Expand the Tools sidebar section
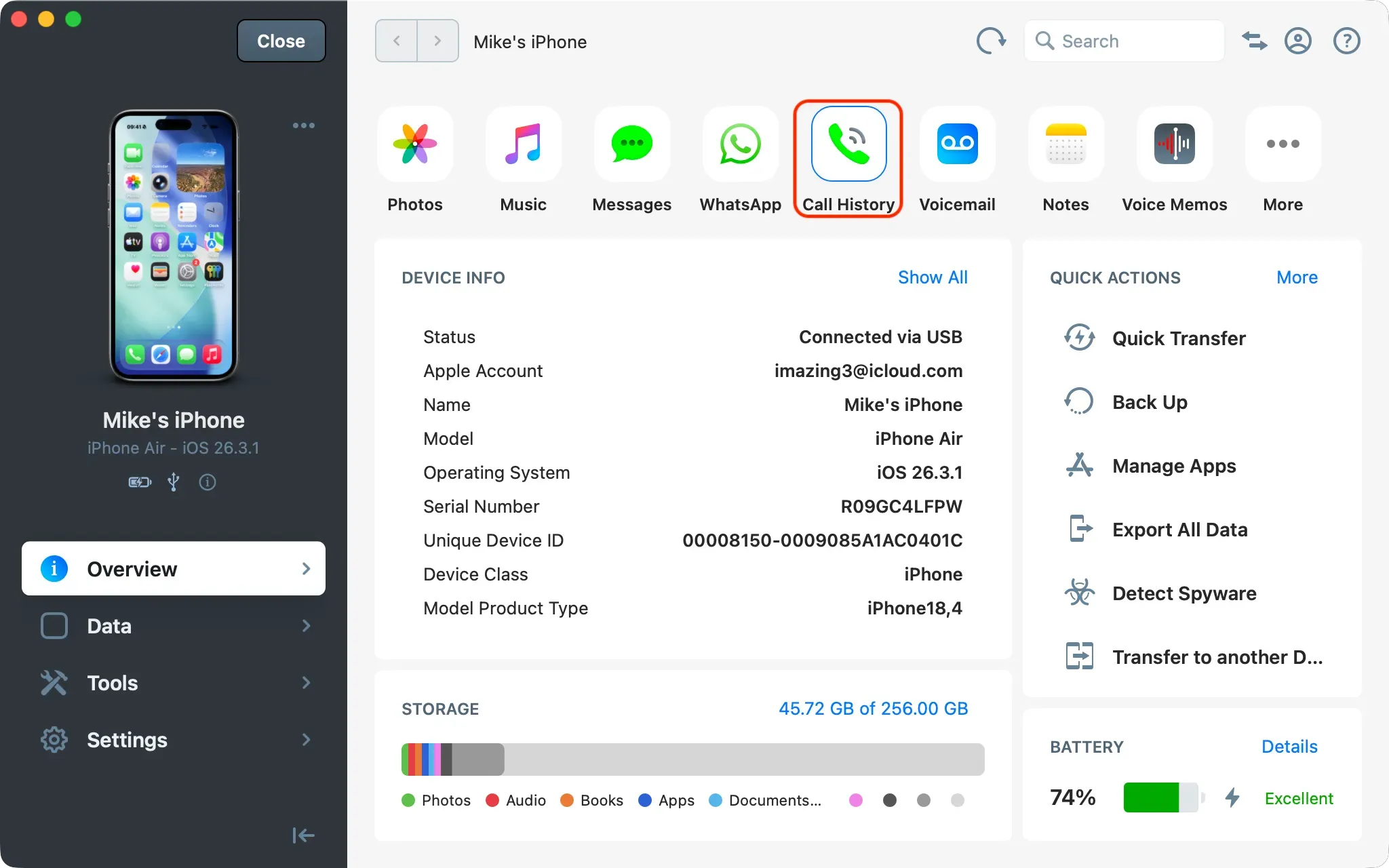The width and height of the screenshot is (1389, 868). pyautogui.click(x=173, y=682)
